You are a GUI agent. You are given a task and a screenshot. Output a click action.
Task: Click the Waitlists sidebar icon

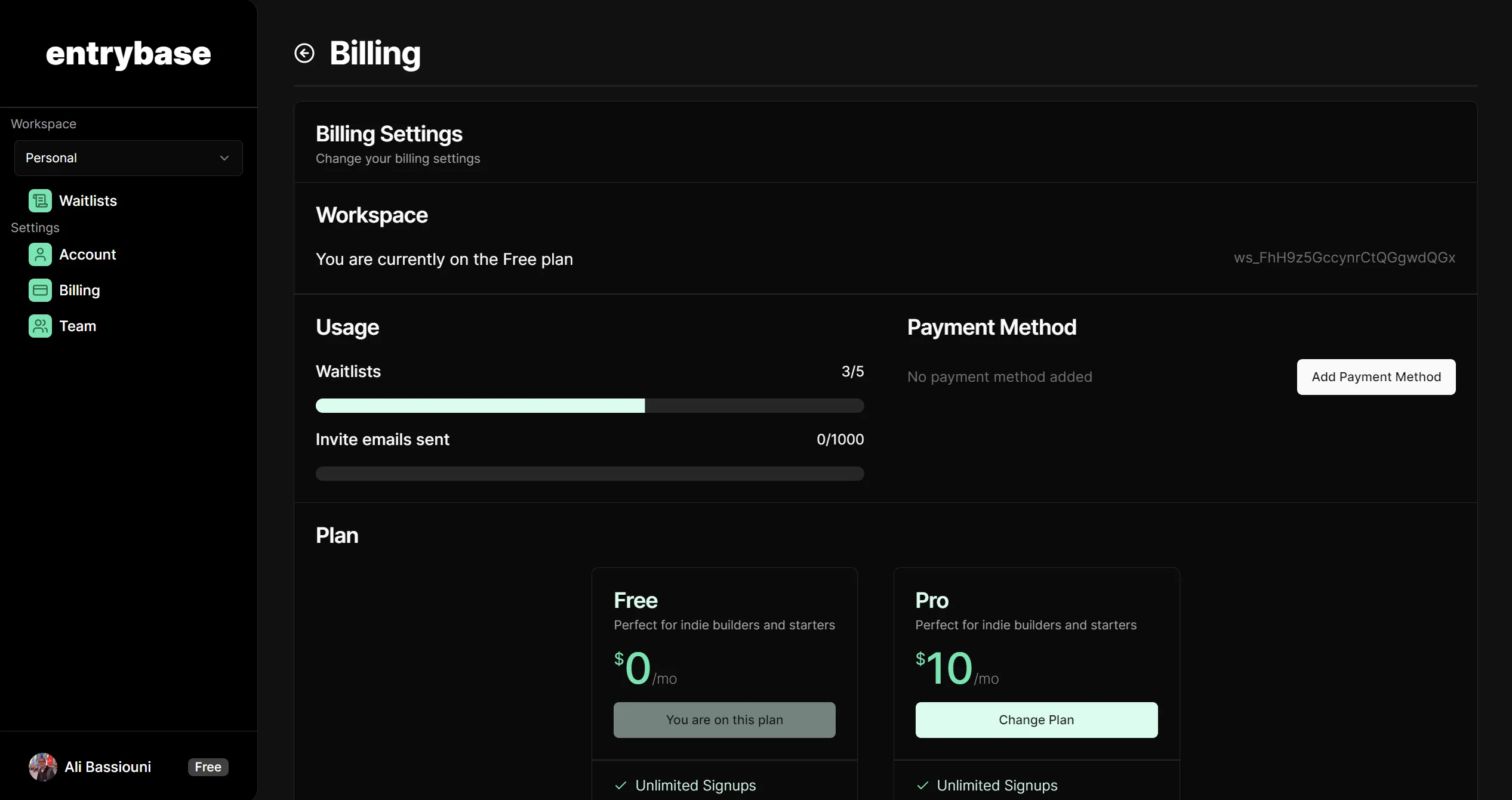(40, 201)
